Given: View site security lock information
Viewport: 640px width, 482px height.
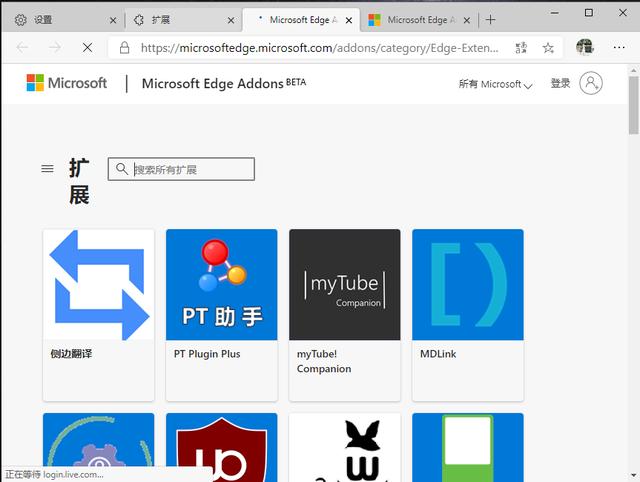Looking at the screenshot, I should point(124,48).
